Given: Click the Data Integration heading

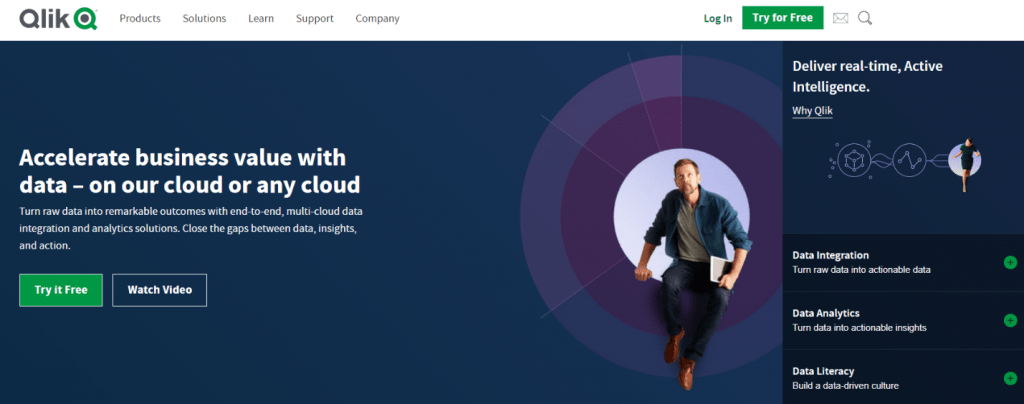Looking at the screenshot, I should point(831,255).
